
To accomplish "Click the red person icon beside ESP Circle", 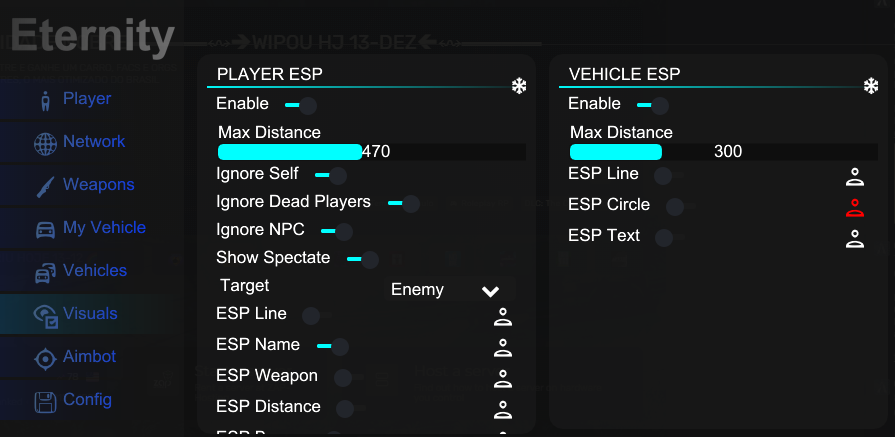I will point(854,208).
